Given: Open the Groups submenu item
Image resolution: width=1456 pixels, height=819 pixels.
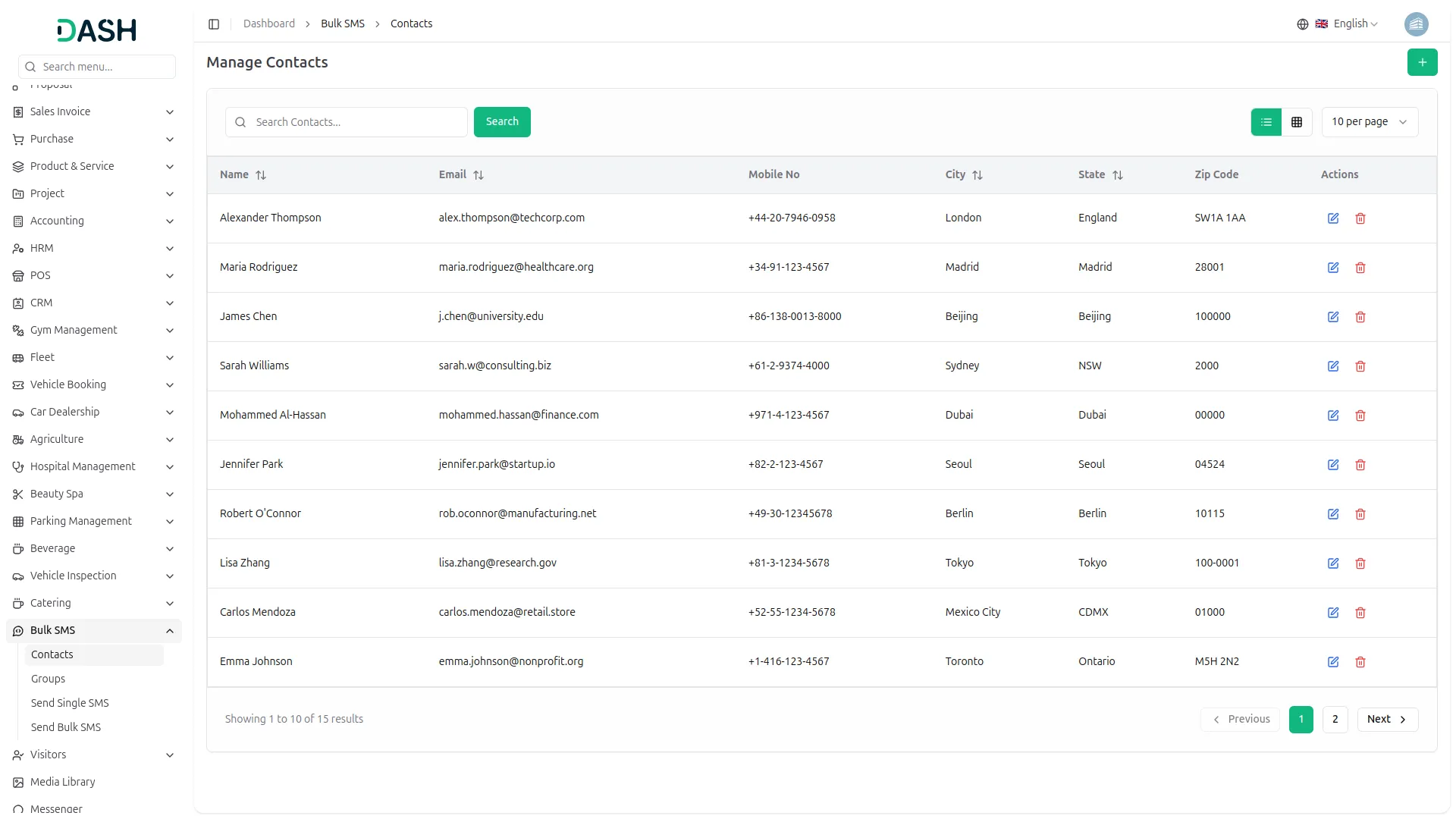Looking at the screenshot, I should coord(94,679).
